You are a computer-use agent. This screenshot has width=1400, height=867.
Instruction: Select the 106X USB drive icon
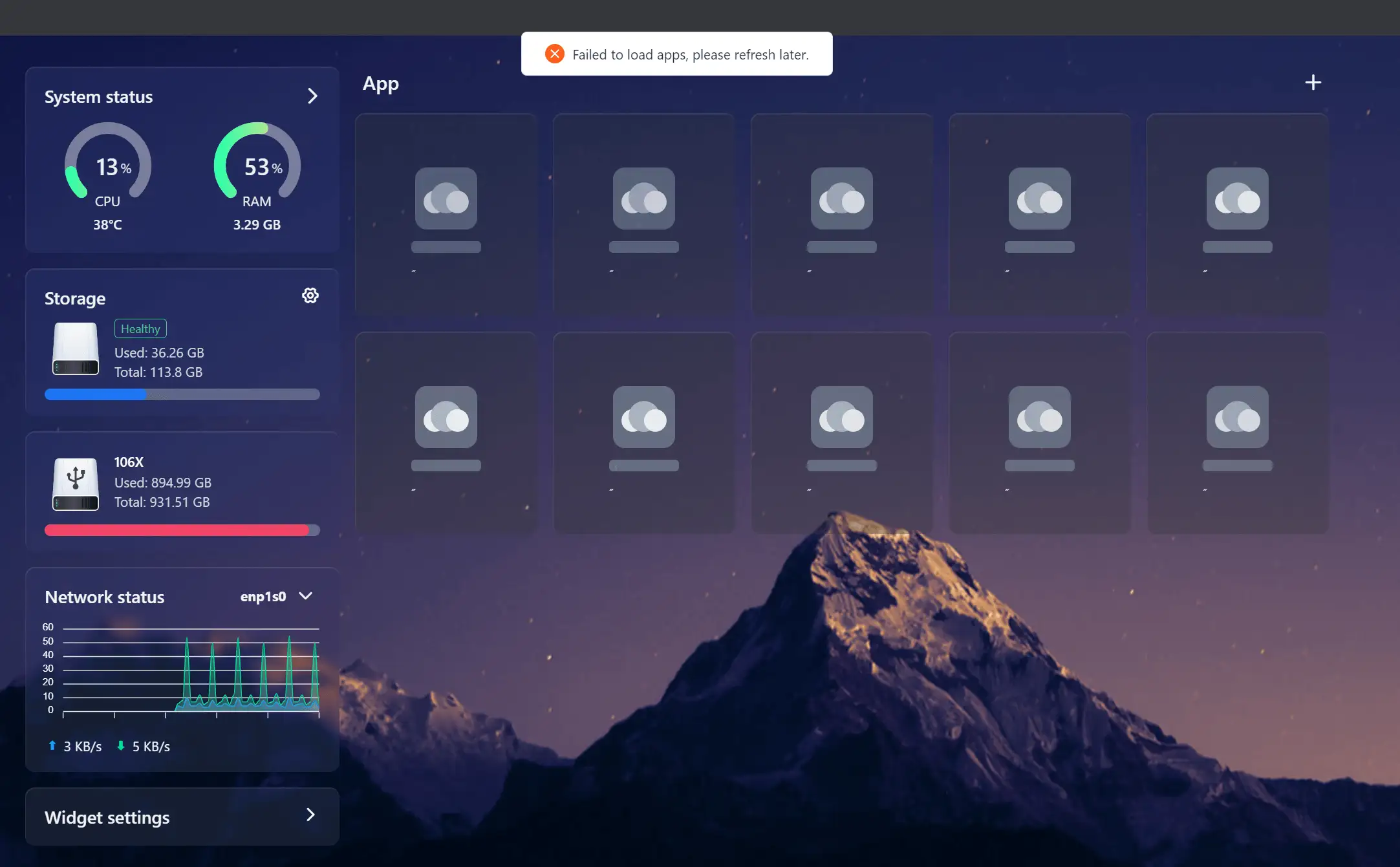76,484
